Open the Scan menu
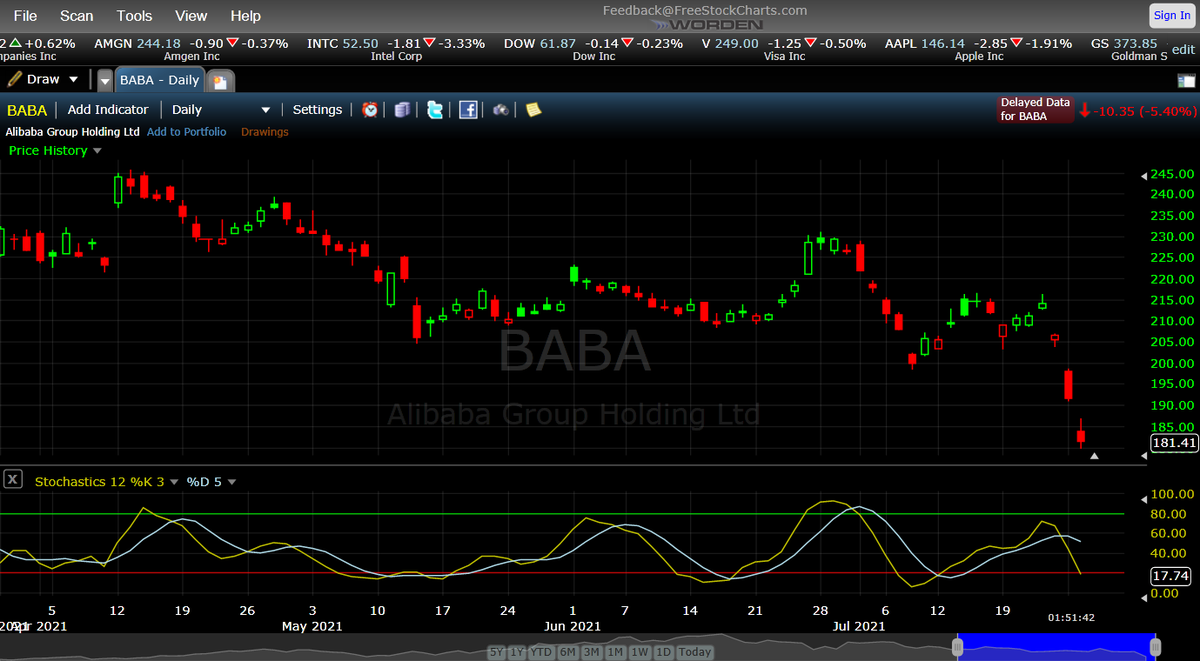This screenshot has width=1200, height=661. pyautogui.click(x=77, y=16)
